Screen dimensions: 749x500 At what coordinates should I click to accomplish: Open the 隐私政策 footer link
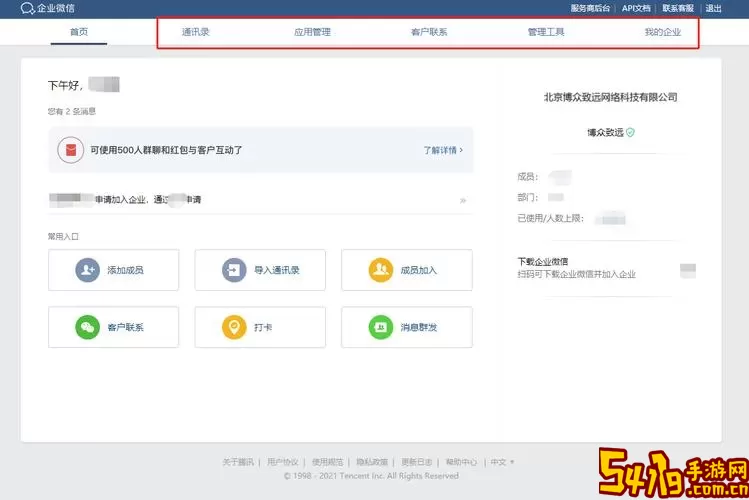(372, 462)
